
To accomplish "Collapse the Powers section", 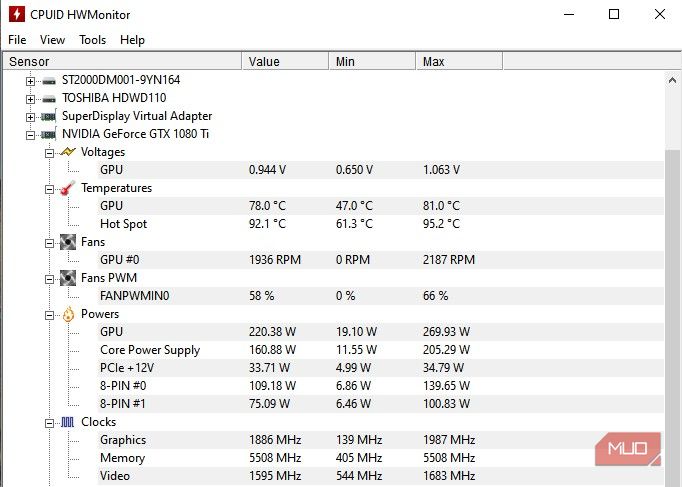I will click(49, 314).
